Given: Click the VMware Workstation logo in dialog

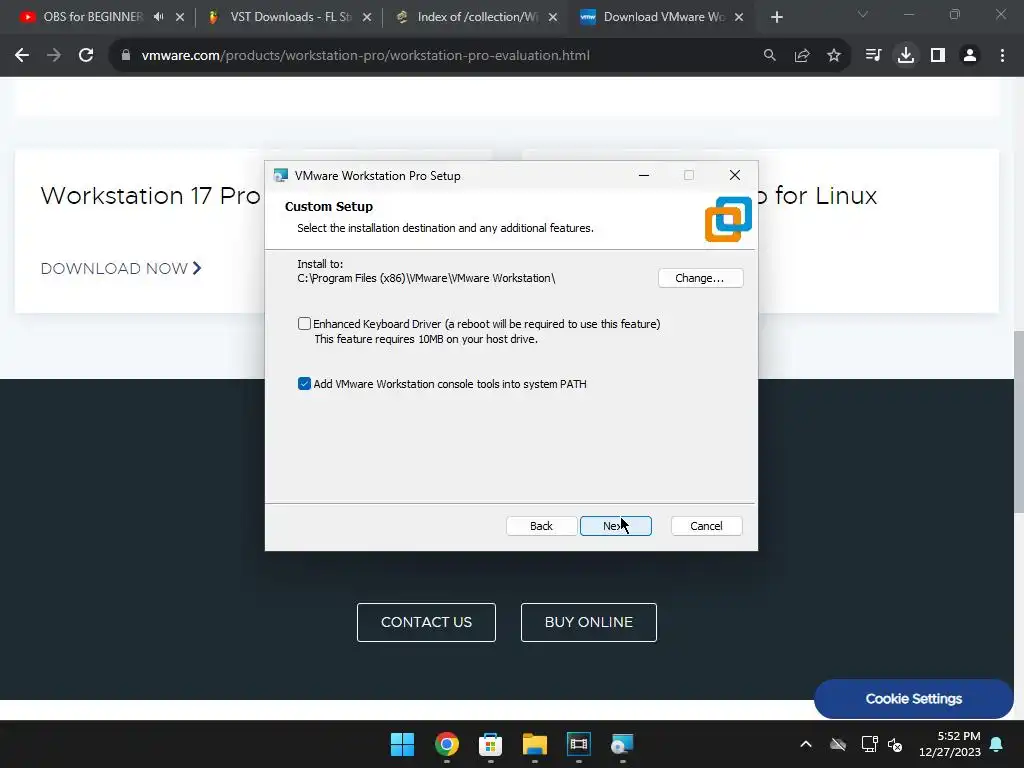Looking at the screenshot, I should 728,219.
